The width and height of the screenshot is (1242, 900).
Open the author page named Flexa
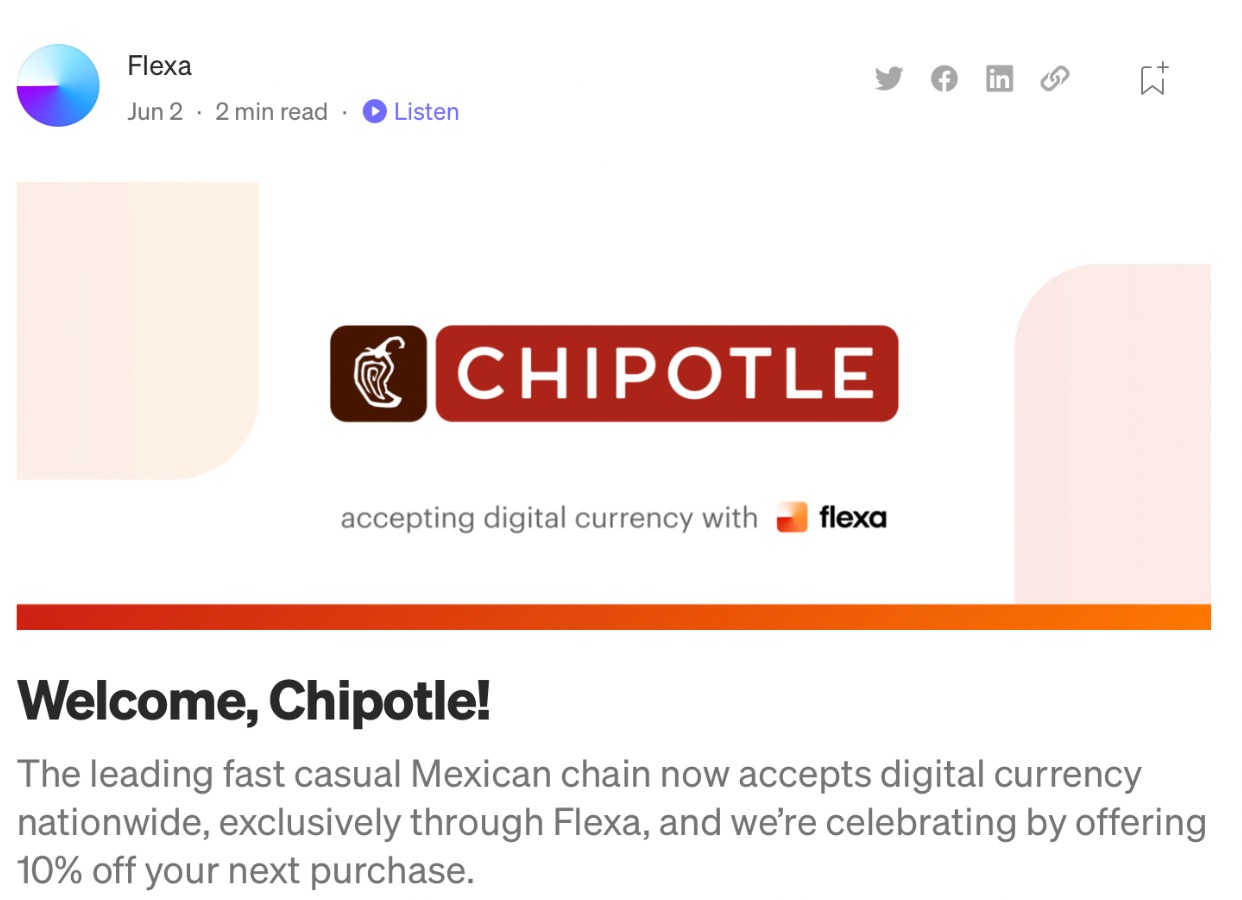(159, 66)
